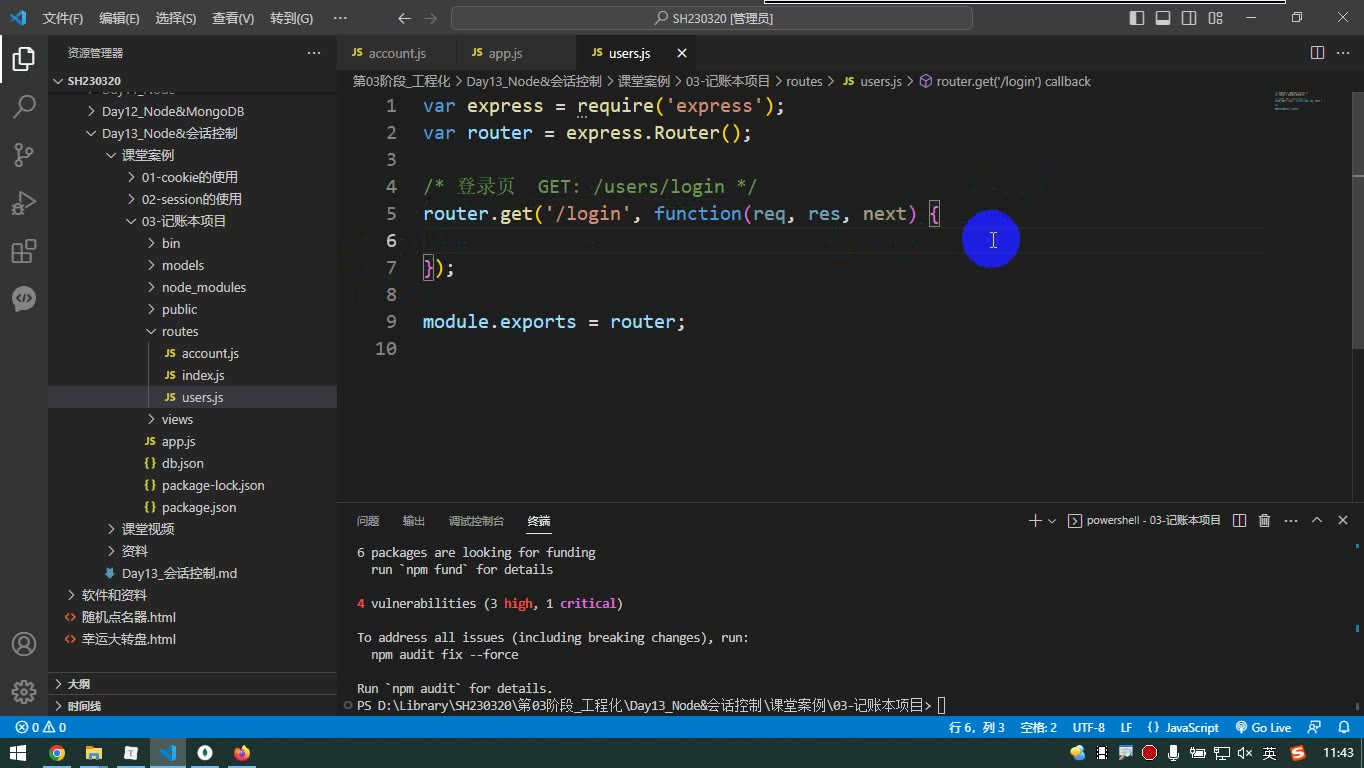
Task: Open 行 6, 列 3 go-to-line indicator
Action: (x=977, y=728)
